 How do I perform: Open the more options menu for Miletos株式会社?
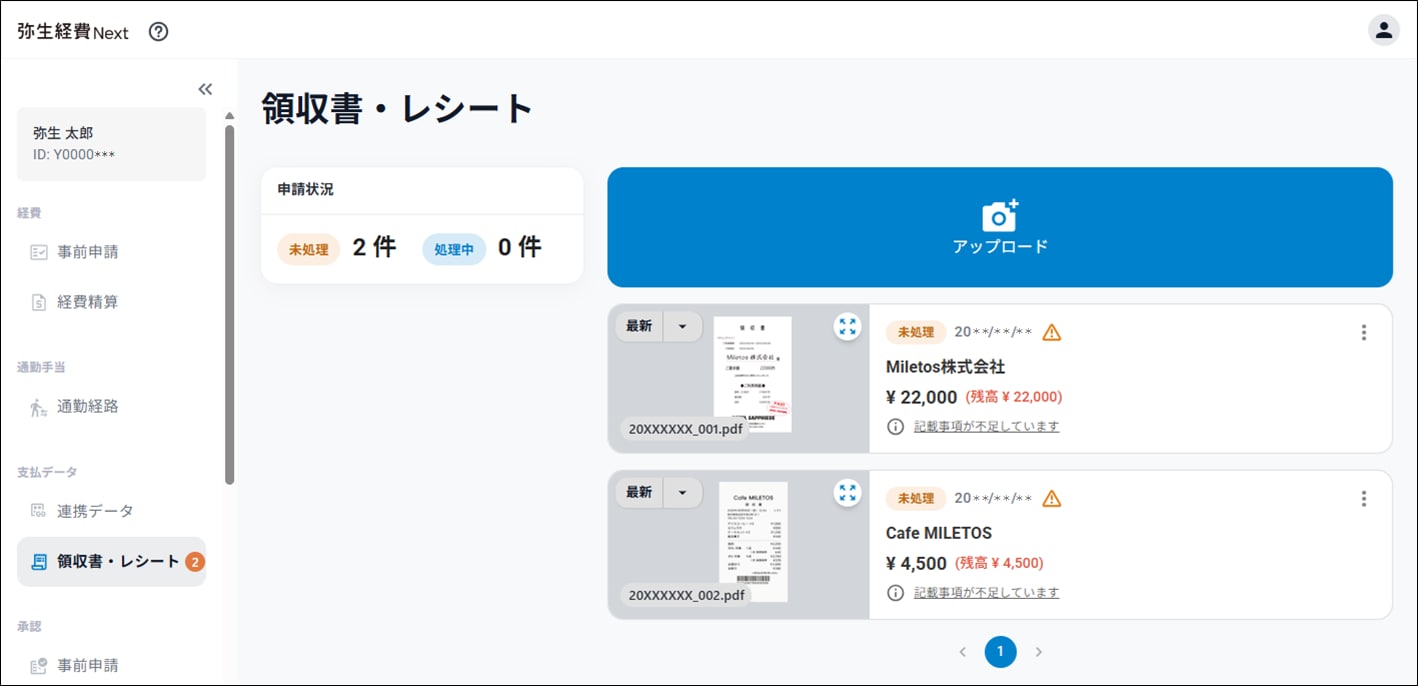(x=1363, y=333)
